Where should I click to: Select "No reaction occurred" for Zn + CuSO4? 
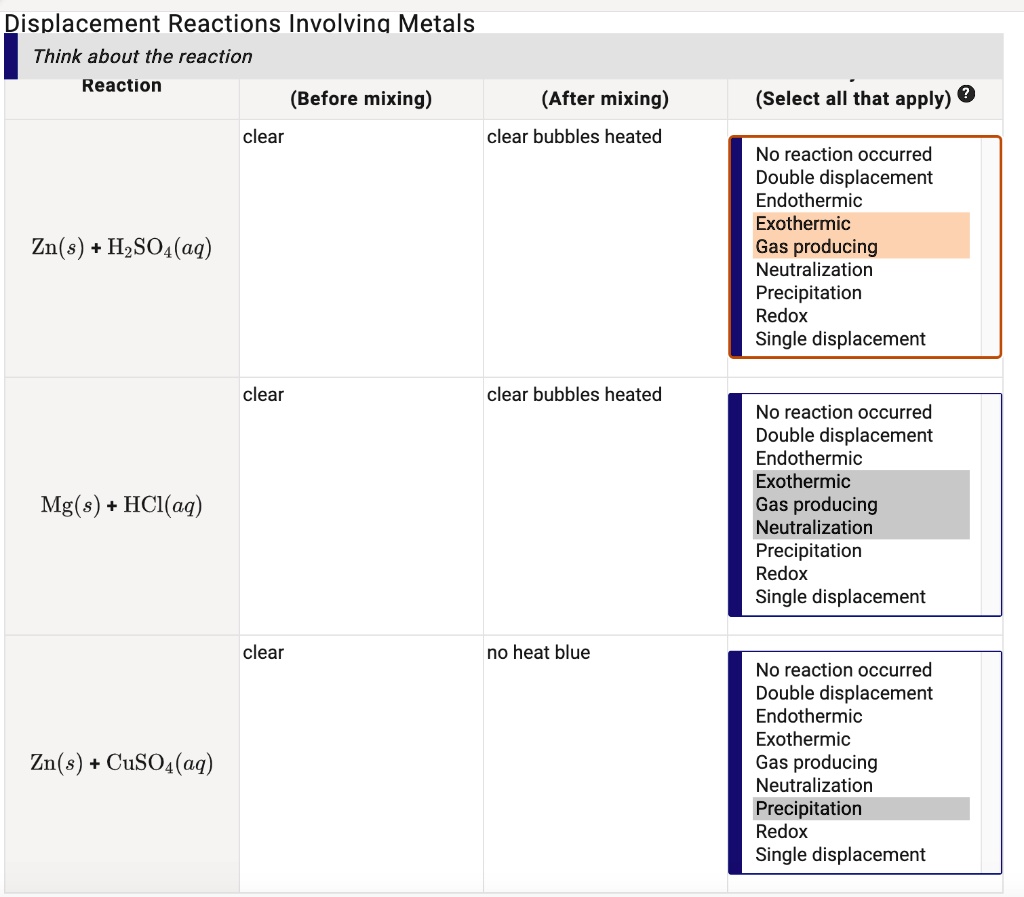(843, 671)
